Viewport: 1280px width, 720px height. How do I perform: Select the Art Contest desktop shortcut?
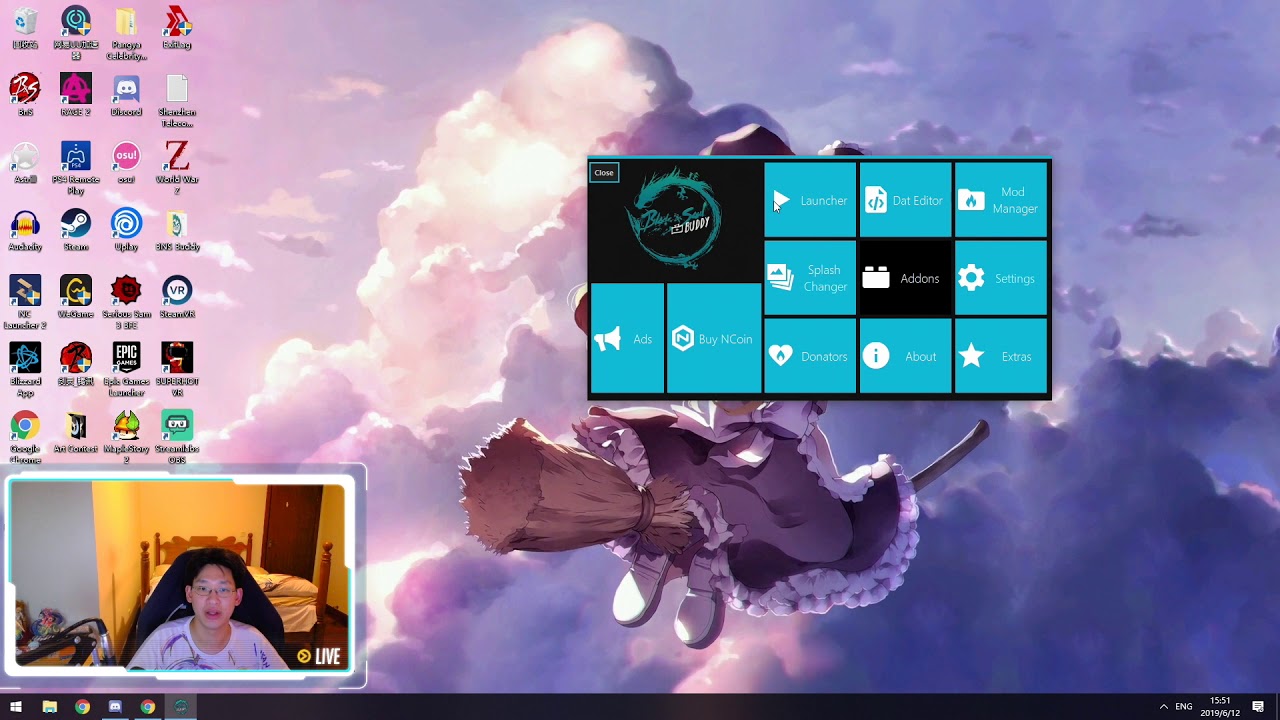point(76,432)
